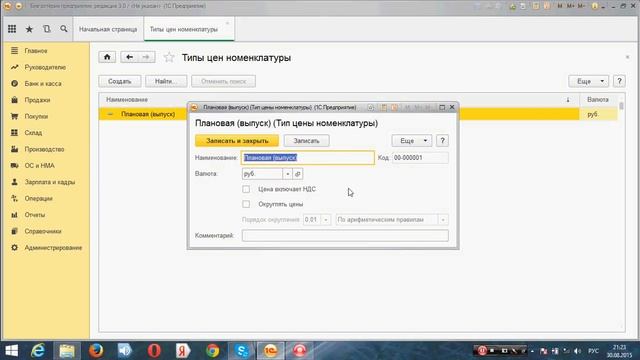Click Записать button in dialog

pyautogui.click(x=307, y=141)
